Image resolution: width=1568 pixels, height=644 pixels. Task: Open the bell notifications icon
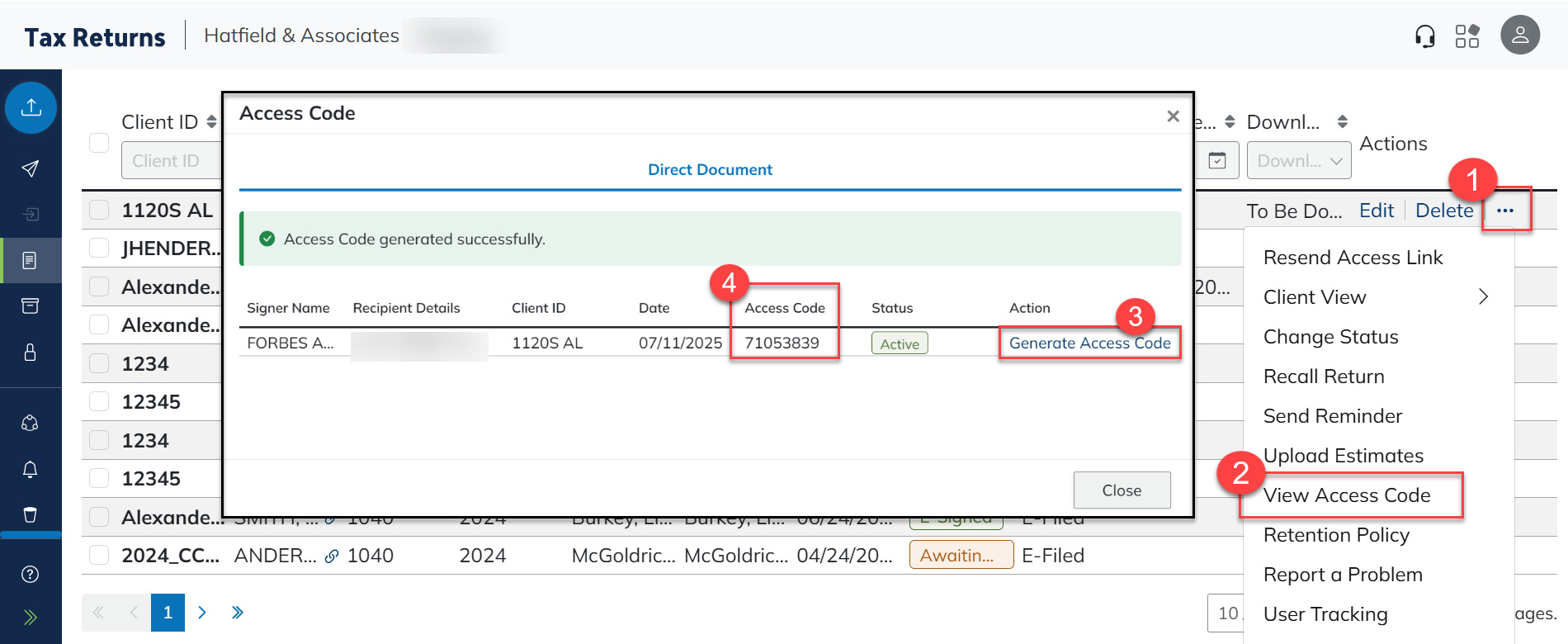(31, 469)
